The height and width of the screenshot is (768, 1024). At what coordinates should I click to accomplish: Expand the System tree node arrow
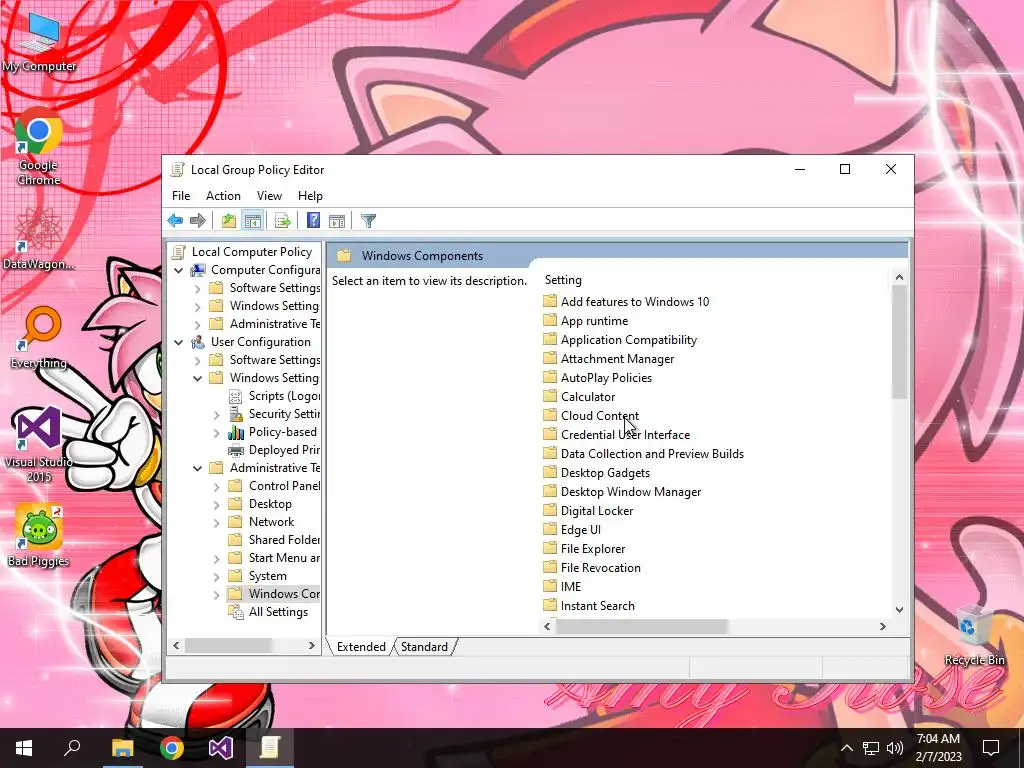pyautogui.click(x=216, y=577)
